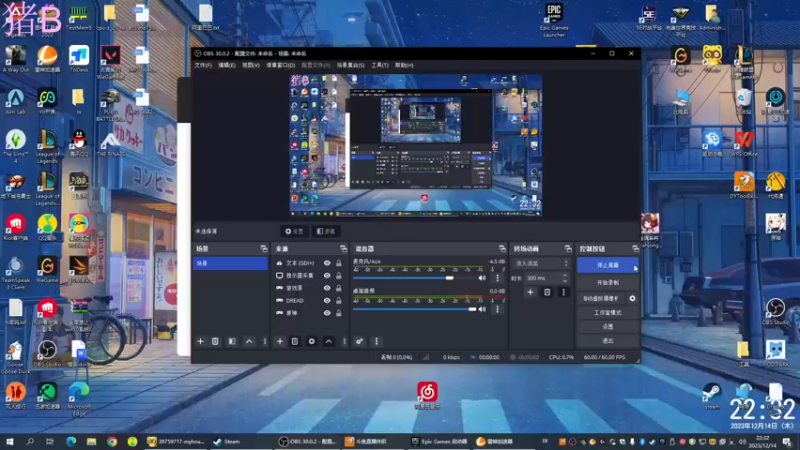Delete the selected scene with trash icon

(215, 341)
